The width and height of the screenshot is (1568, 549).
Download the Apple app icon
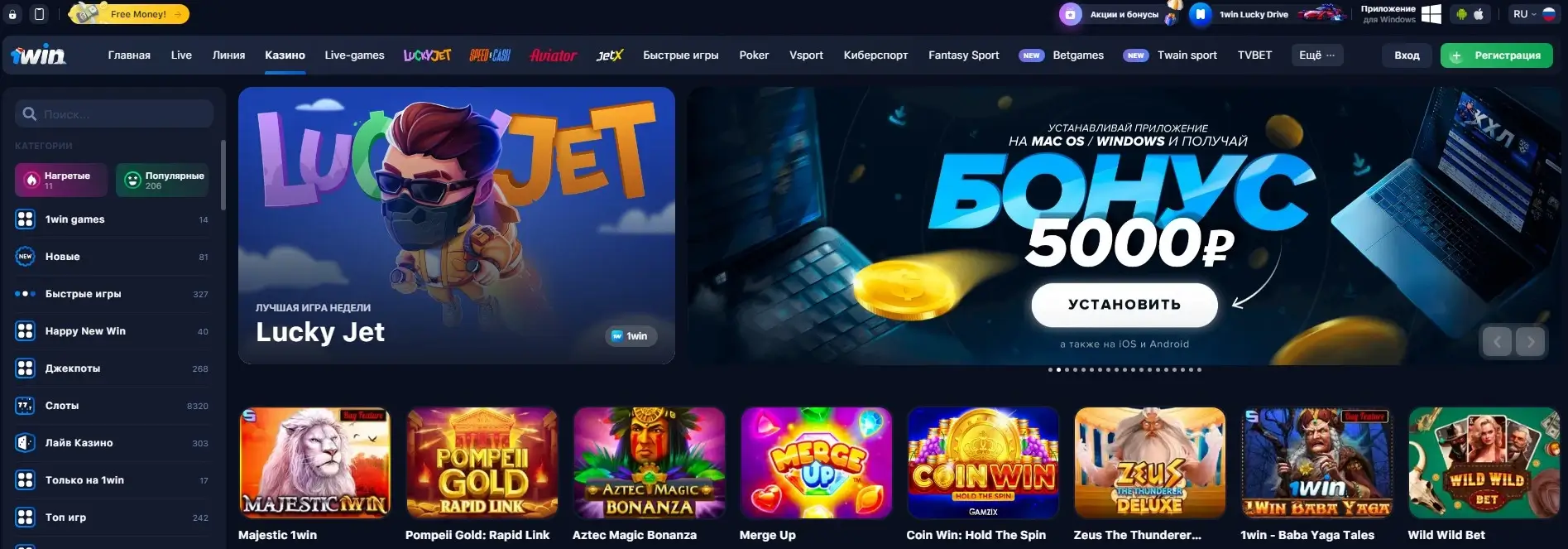pos(1479,14)
